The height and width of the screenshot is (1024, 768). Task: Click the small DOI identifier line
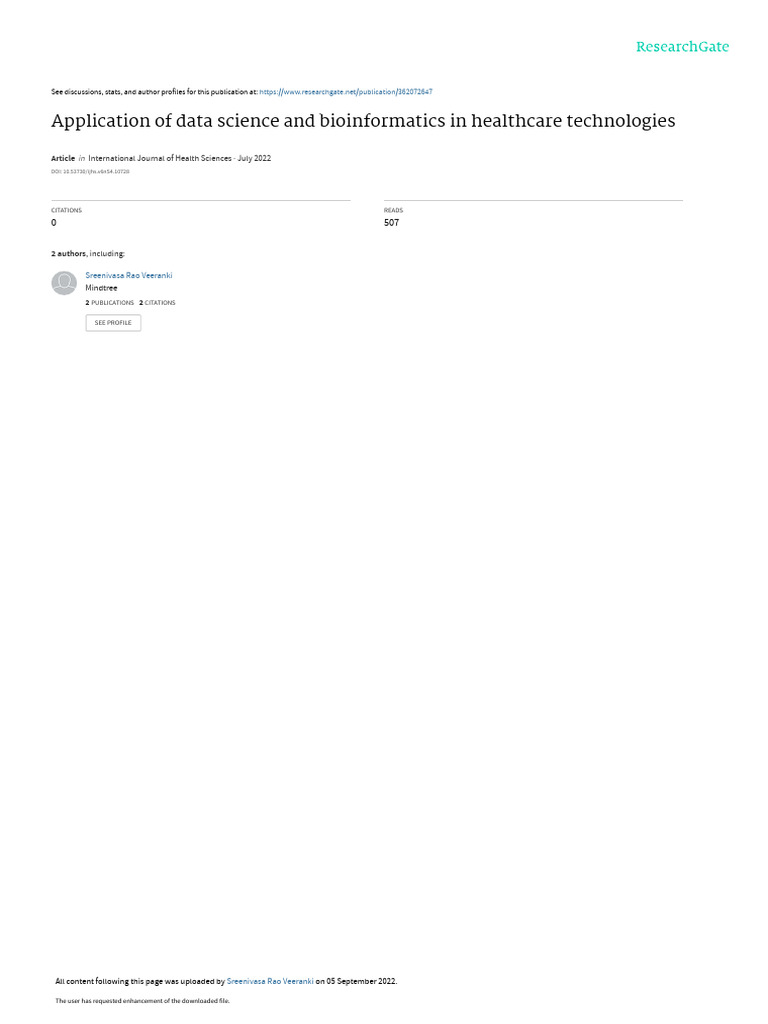90,172
